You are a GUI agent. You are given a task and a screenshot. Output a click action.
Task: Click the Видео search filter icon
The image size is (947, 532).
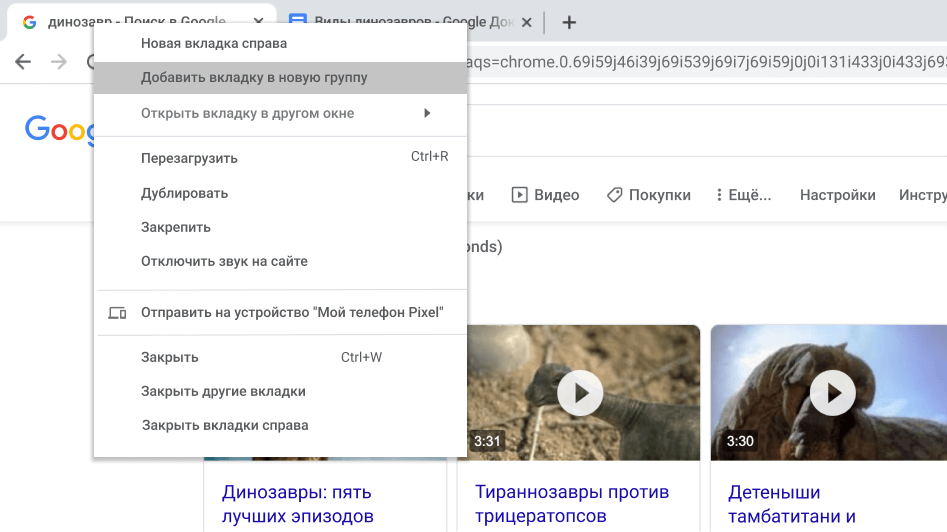point(519,195)
